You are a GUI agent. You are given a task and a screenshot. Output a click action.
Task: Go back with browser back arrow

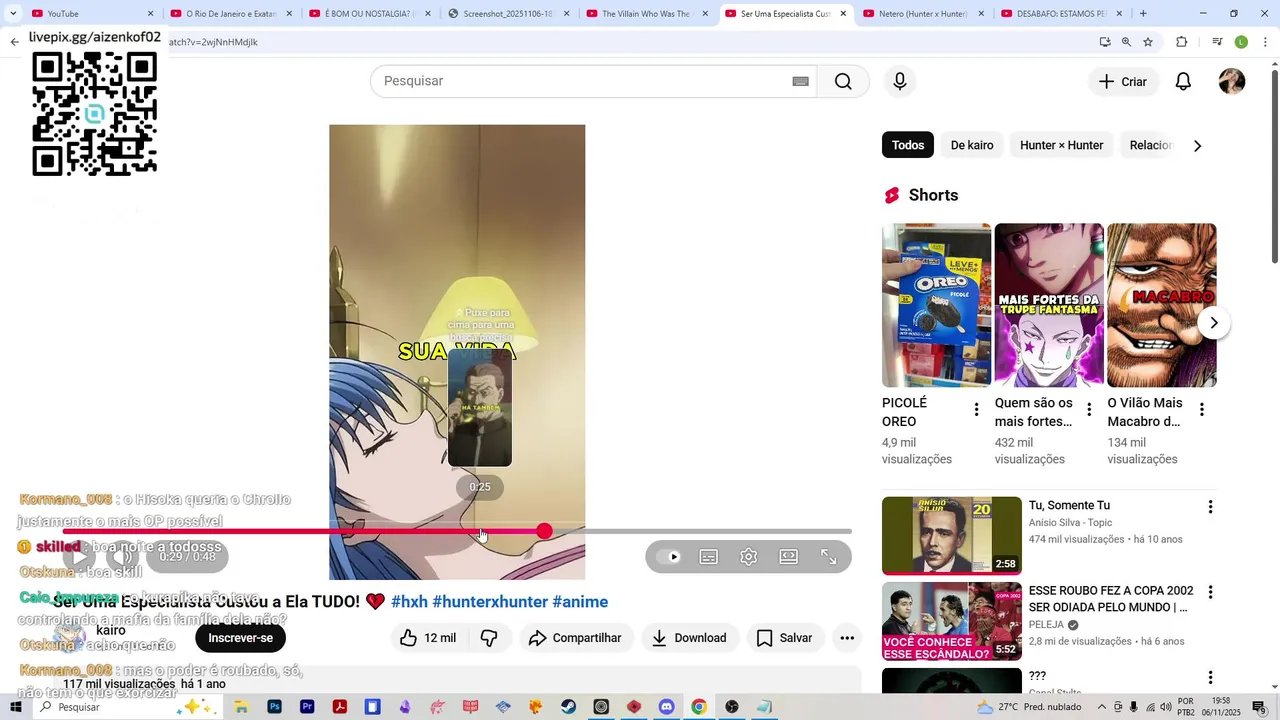[14, 42]
